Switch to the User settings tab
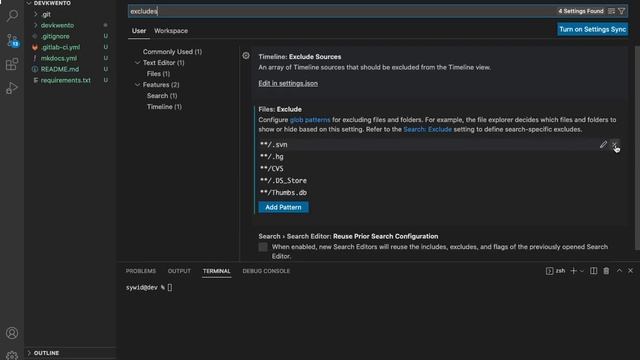 [x=139, y=31]
